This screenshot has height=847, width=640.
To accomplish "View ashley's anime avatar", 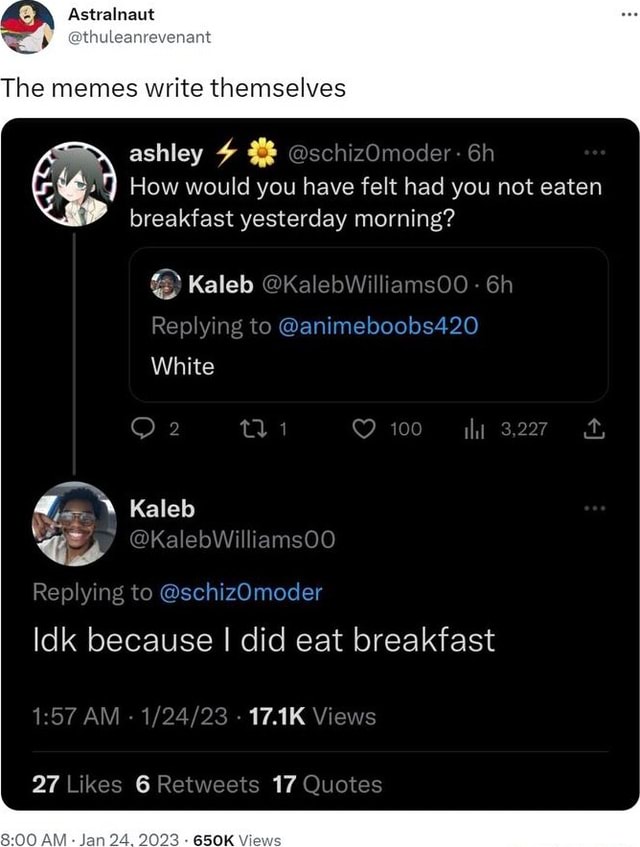I will click(75, 184).
